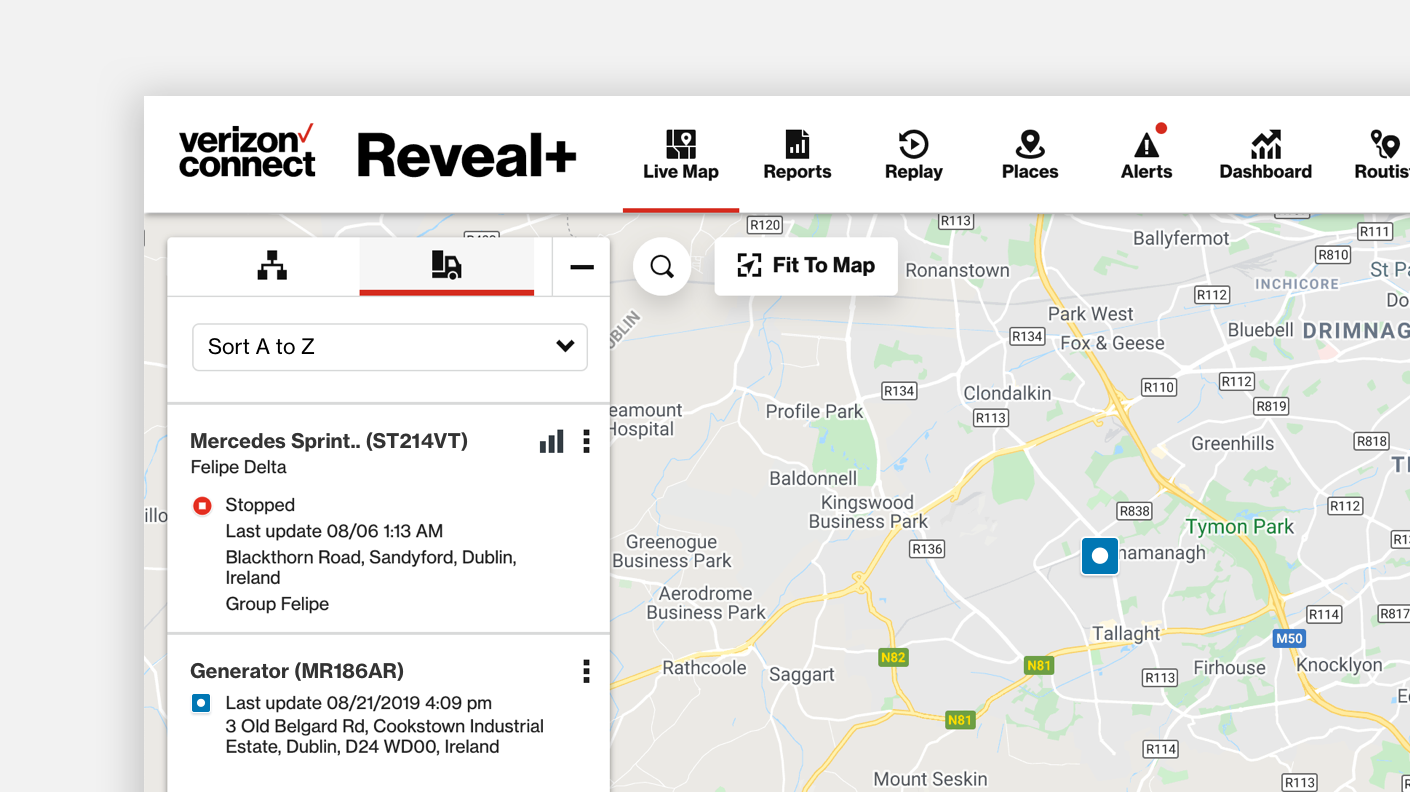1410x792 pixels.
Task: Switch to the vehicles list tab
Action: coord(447,266)
